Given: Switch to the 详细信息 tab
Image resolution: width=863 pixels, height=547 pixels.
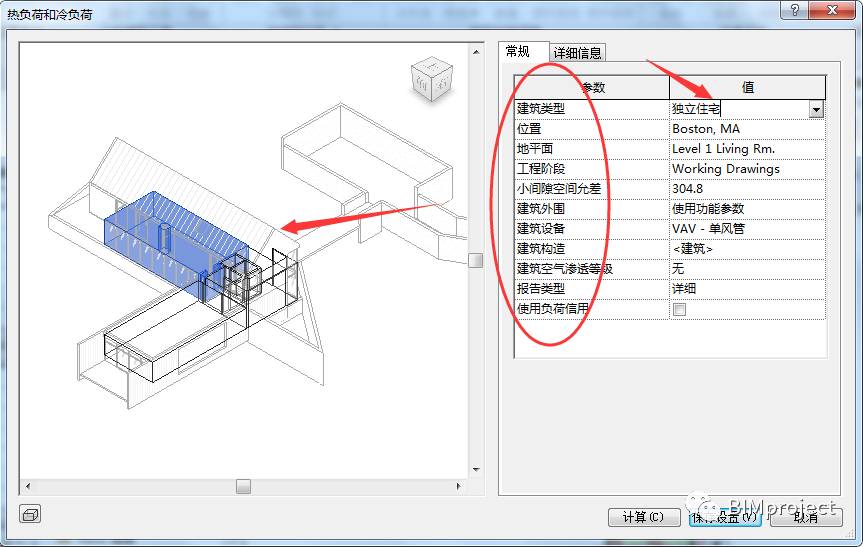Looking at the screenshot, I should point(577,53).
